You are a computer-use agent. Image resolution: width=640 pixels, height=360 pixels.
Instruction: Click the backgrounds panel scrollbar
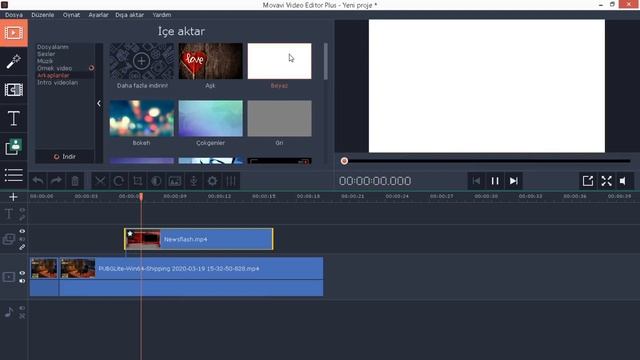(325, 61)
